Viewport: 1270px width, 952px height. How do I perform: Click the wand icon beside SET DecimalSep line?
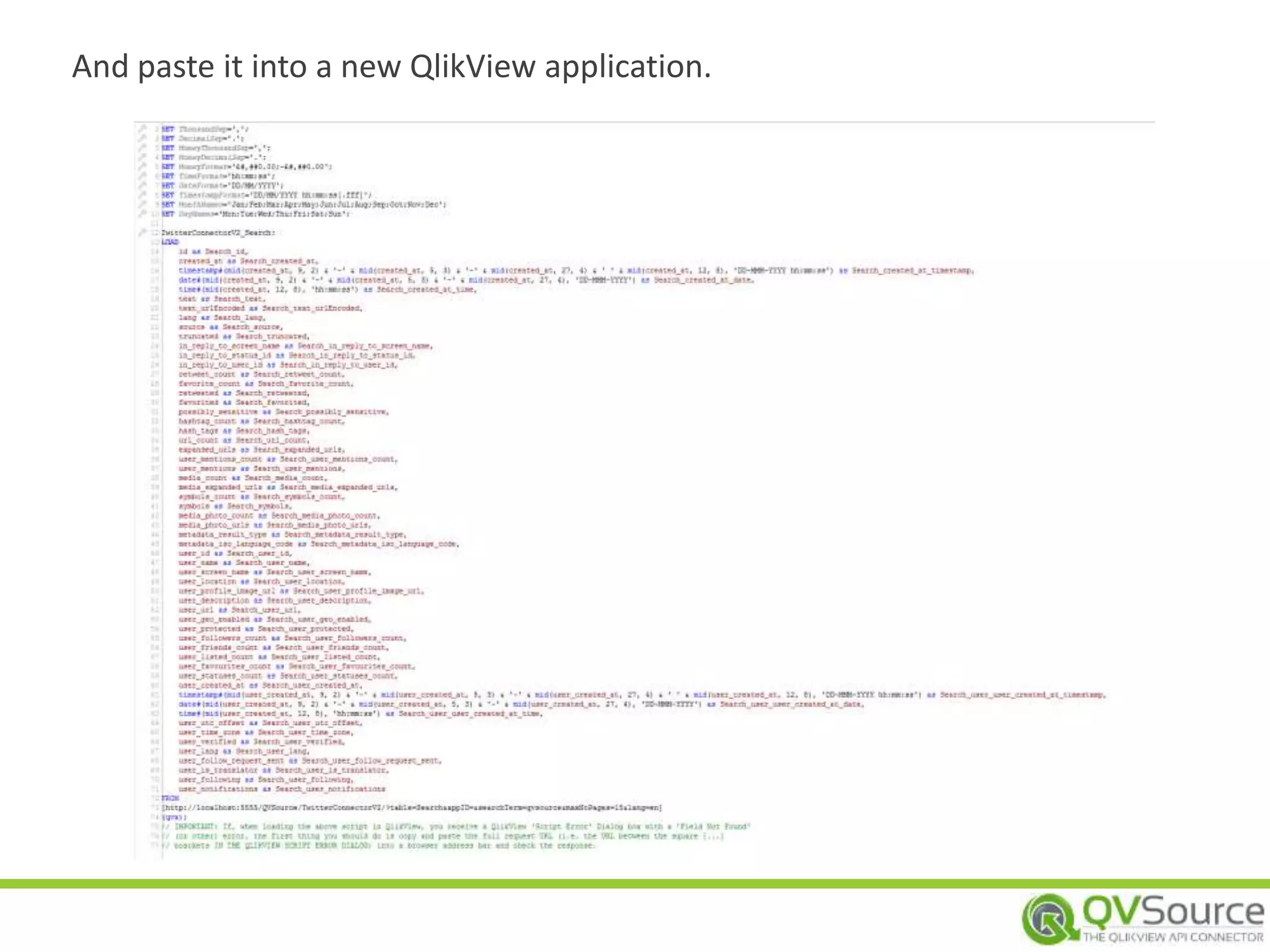click(x=142, y=139)
